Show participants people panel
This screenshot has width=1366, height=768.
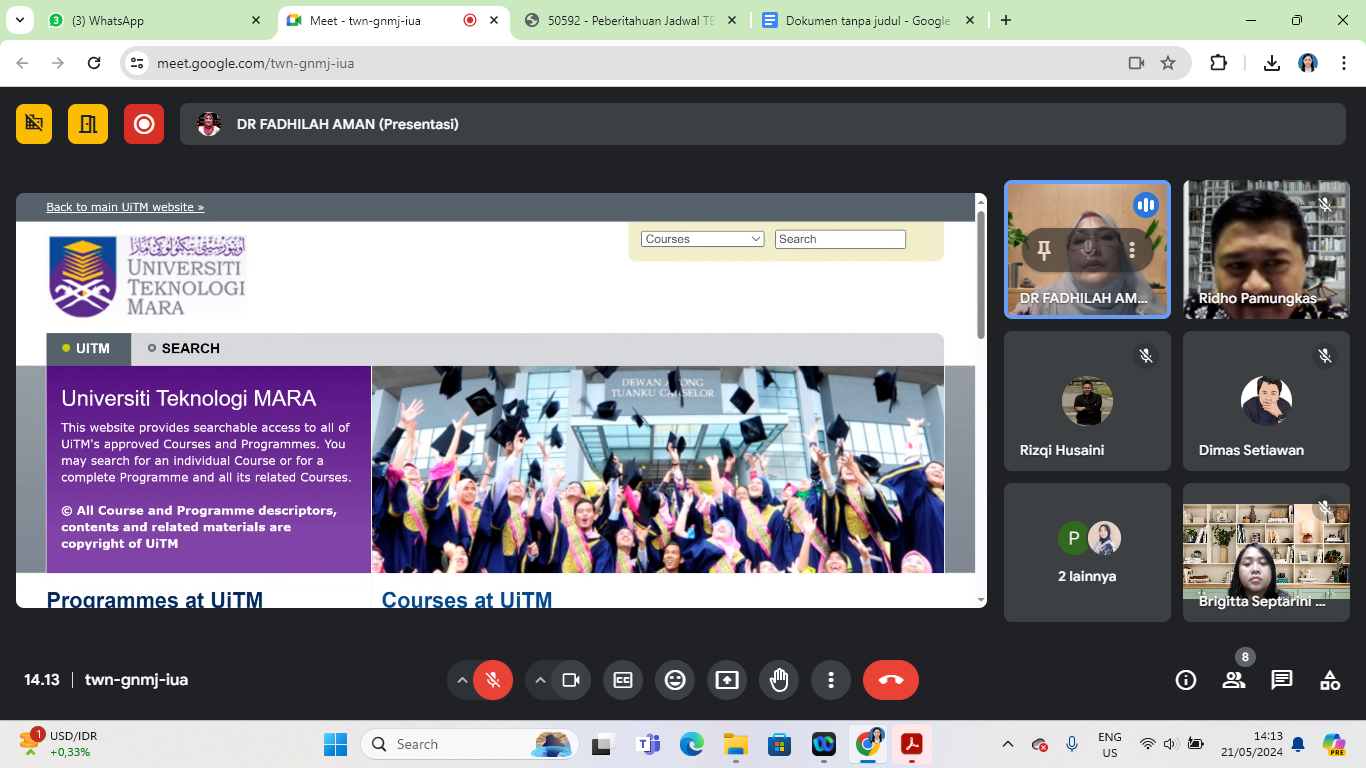click(1234, 680)
